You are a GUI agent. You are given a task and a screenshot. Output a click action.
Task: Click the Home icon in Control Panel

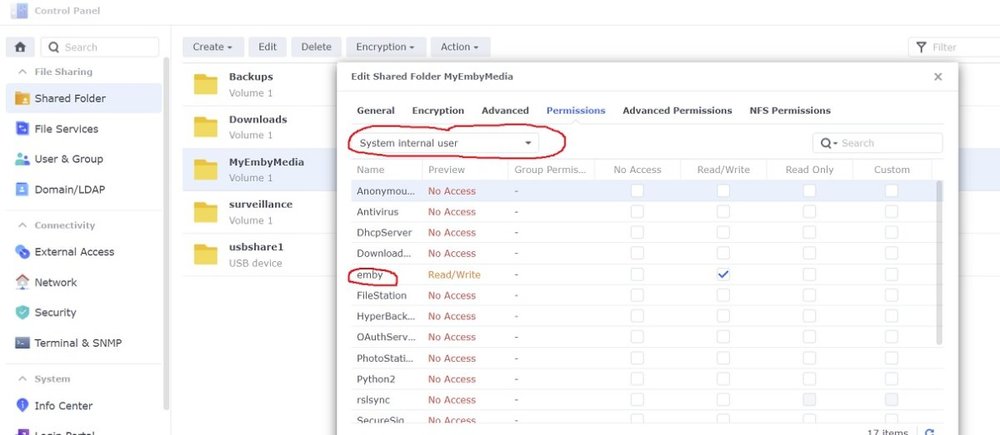(19, 47)
